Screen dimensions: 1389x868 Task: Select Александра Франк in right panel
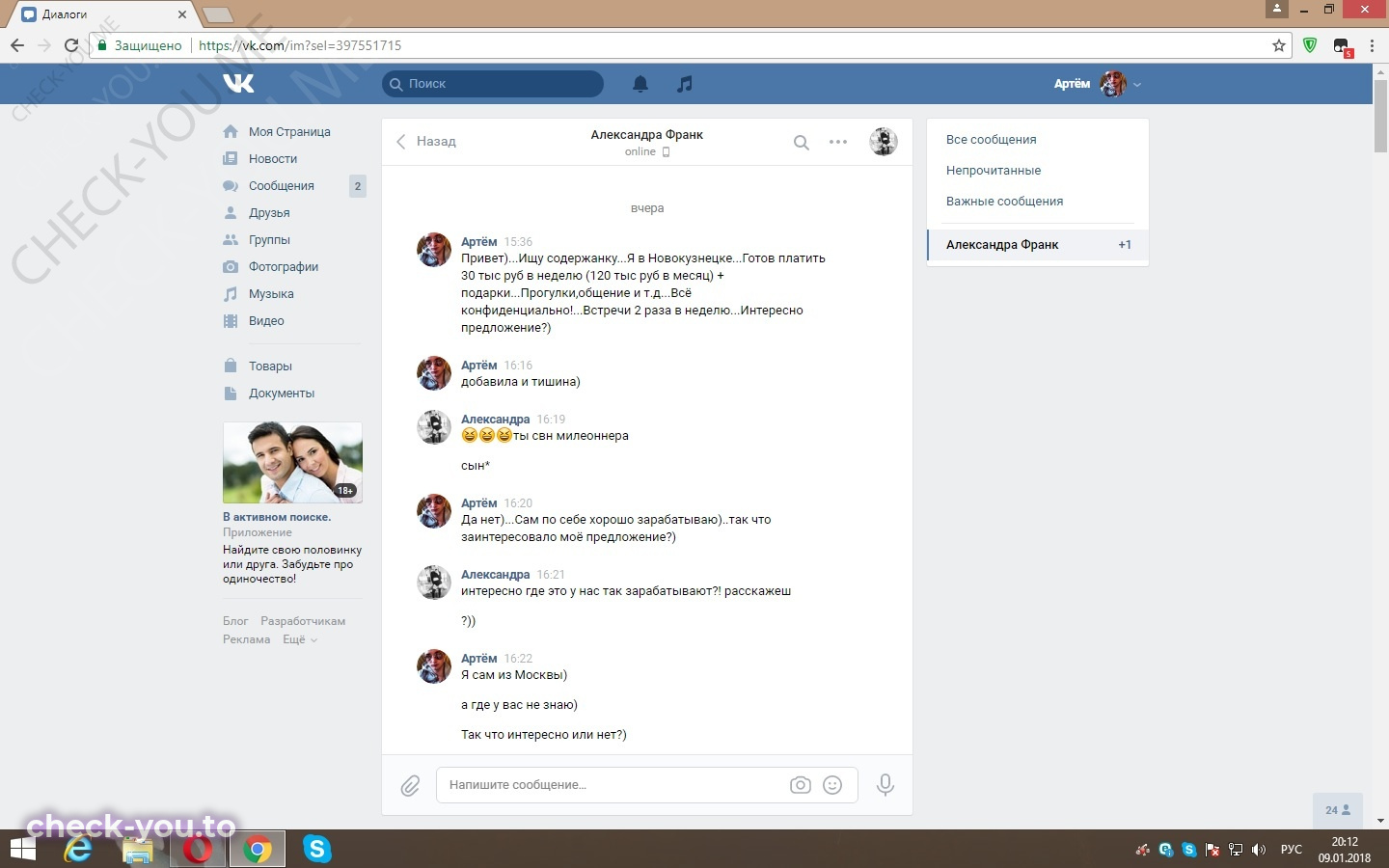point(1038,245)
